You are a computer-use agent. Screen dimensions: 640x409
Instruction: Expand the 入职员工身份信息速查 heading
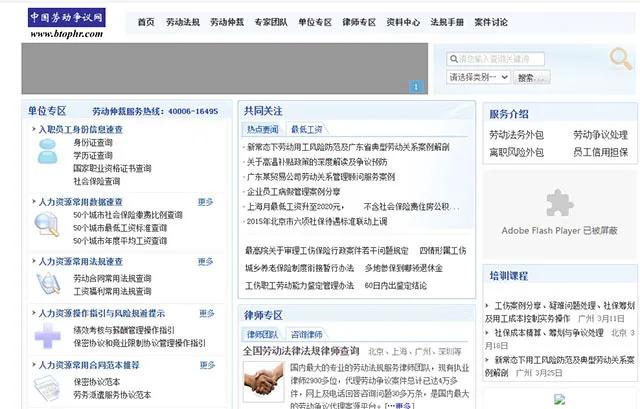coord(80,129)
